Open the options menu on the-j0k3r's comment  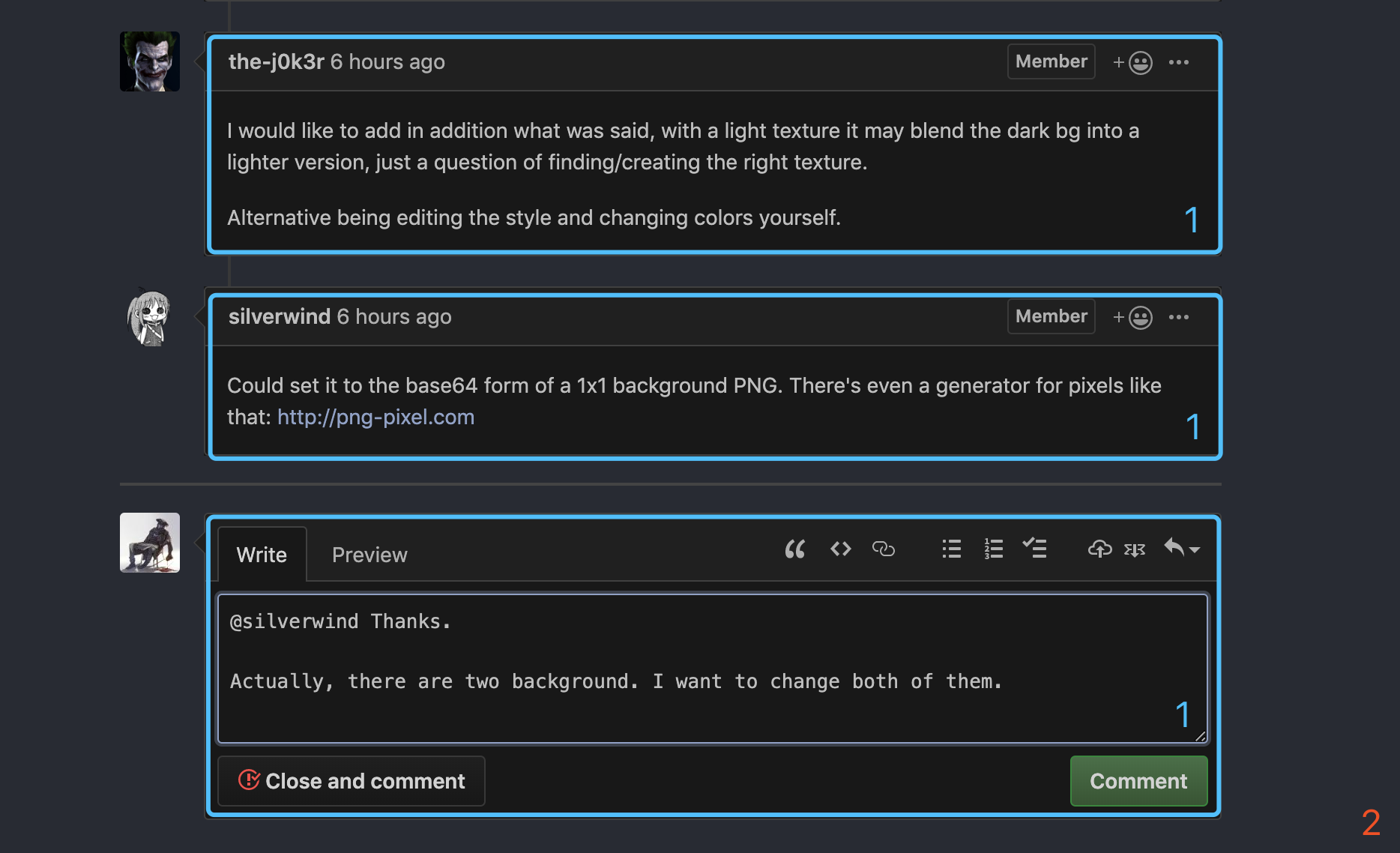pos(1179,62)
